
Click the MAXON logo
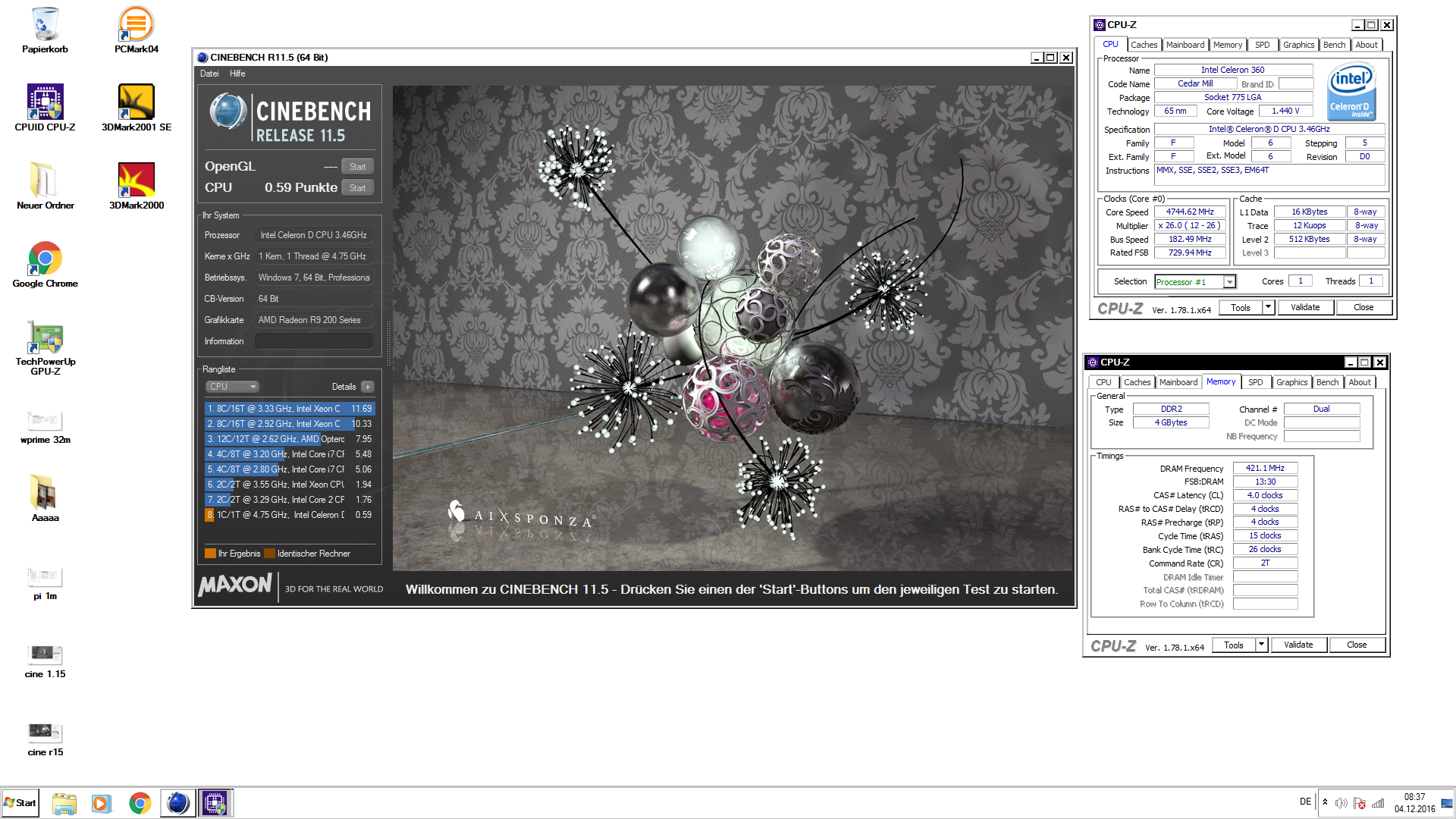235,585
